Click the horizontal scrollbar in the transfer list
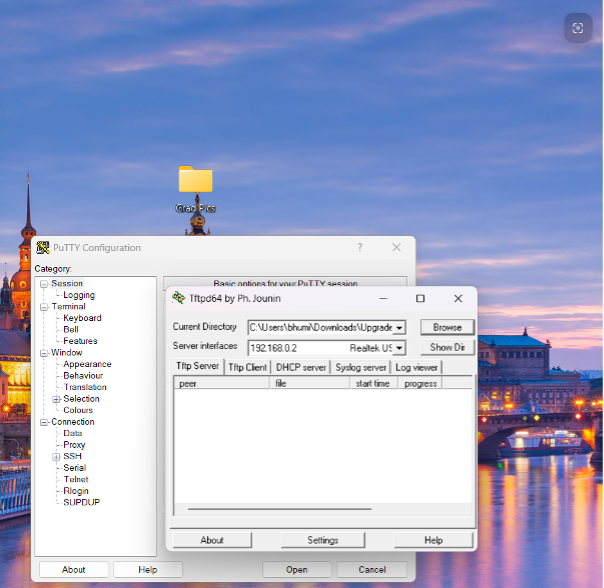This screenshot has width=604, height=588. click(x=280, y=509)
